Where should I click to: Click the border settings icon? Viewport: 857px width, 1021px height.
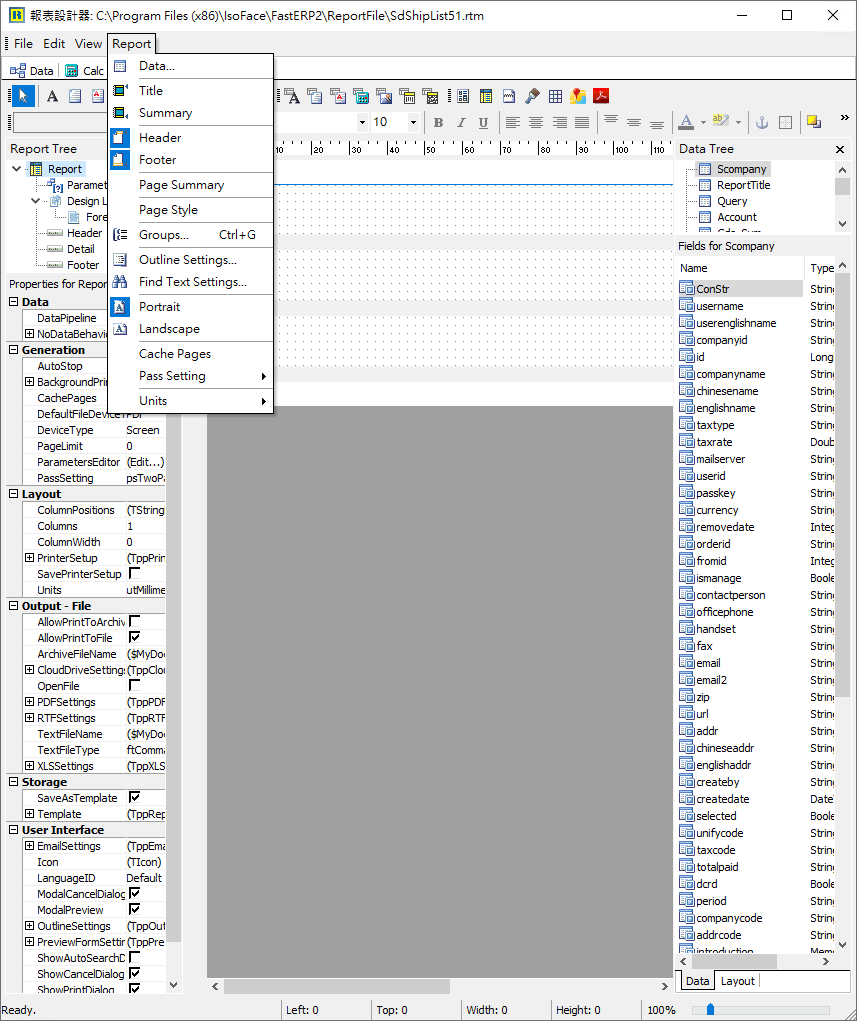click(785, 122)
